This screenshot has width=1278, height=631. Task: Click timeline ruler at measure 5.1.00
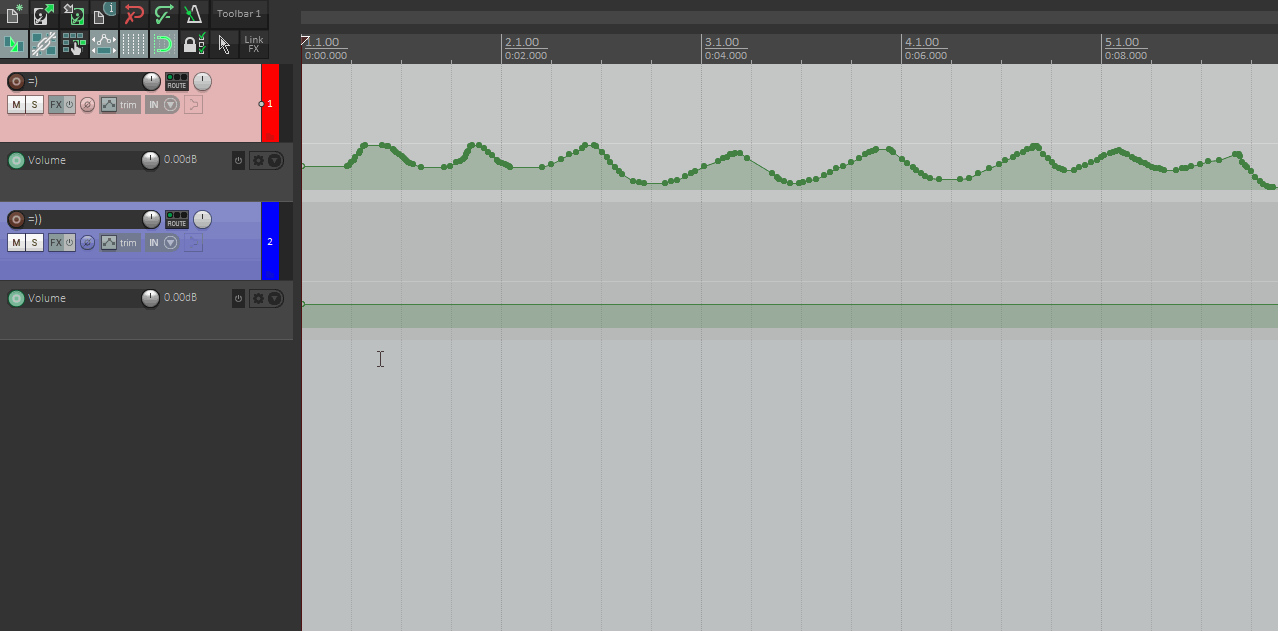pyautogui.click(x=1122, y=42)
